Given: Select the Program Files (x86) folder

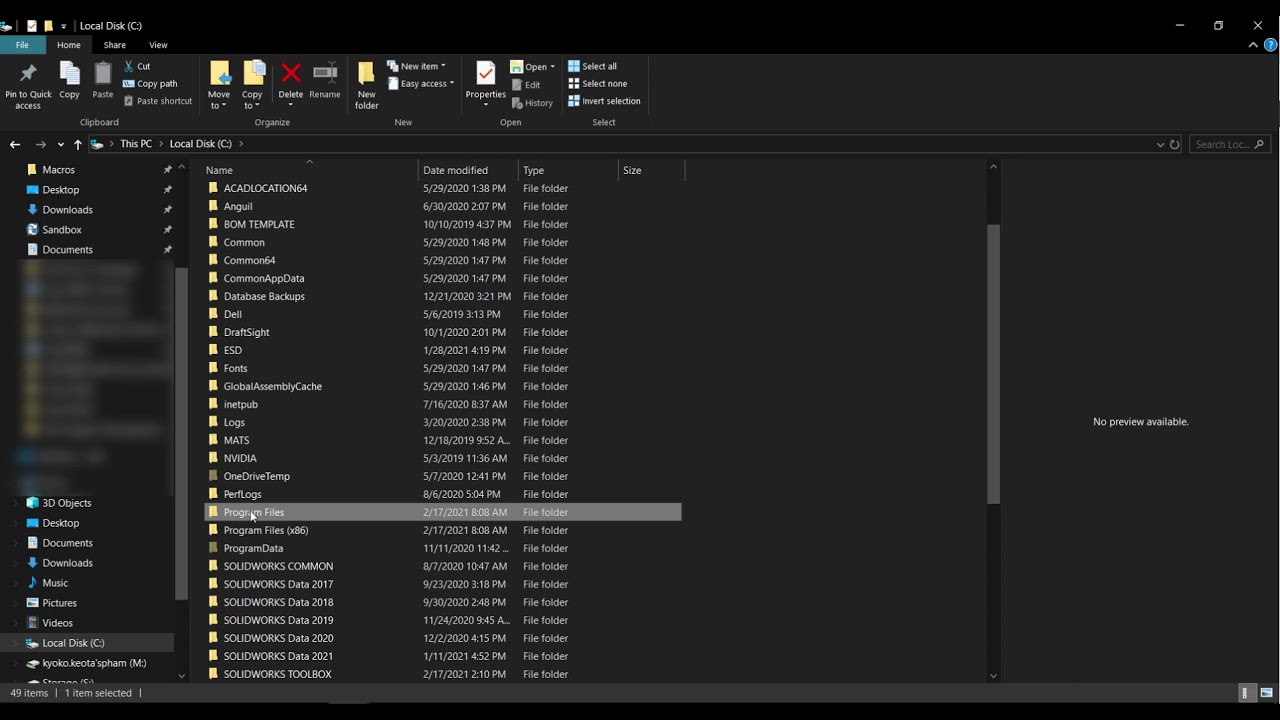Looking at the screenshot, I should coord(442,530).
